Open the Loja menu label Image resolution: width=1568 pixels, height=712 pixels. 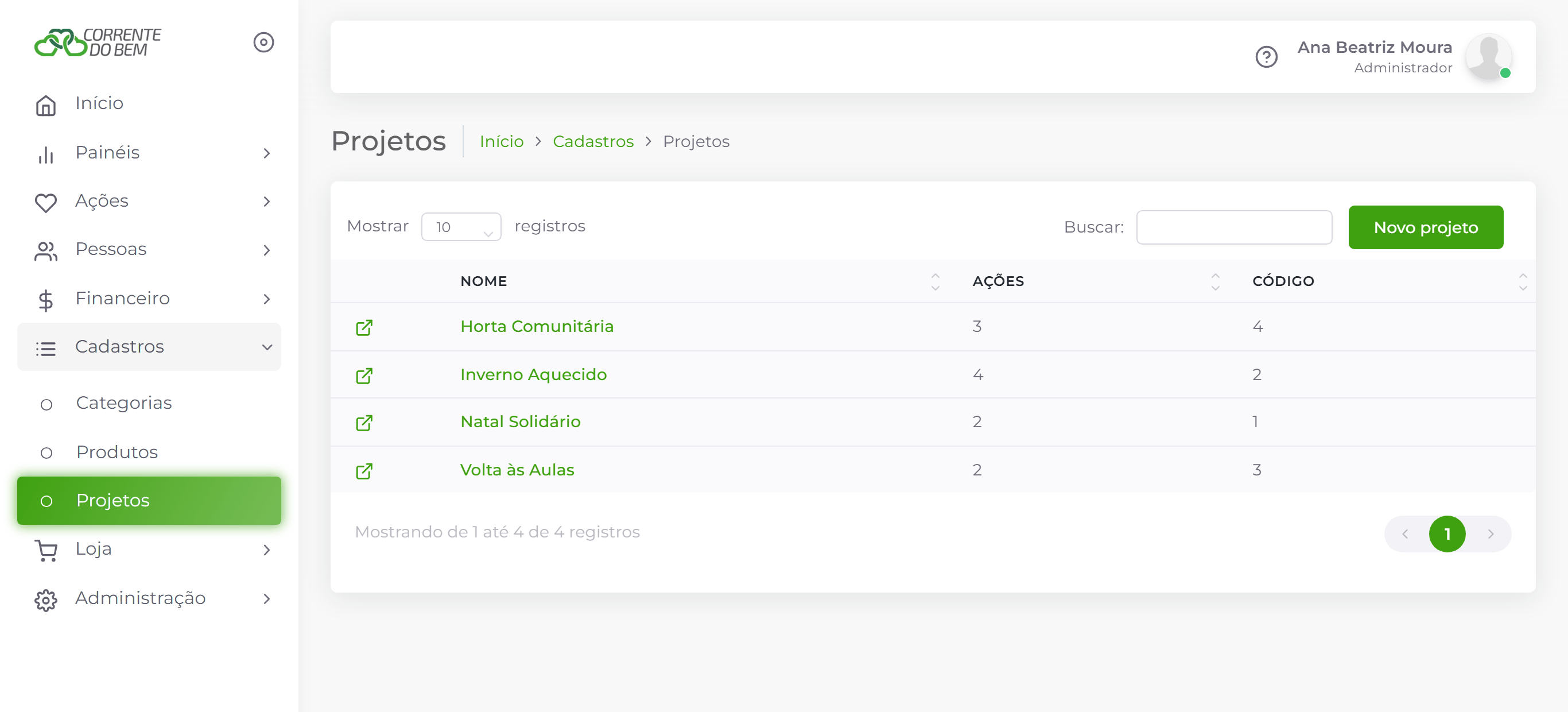click(94, 549)
